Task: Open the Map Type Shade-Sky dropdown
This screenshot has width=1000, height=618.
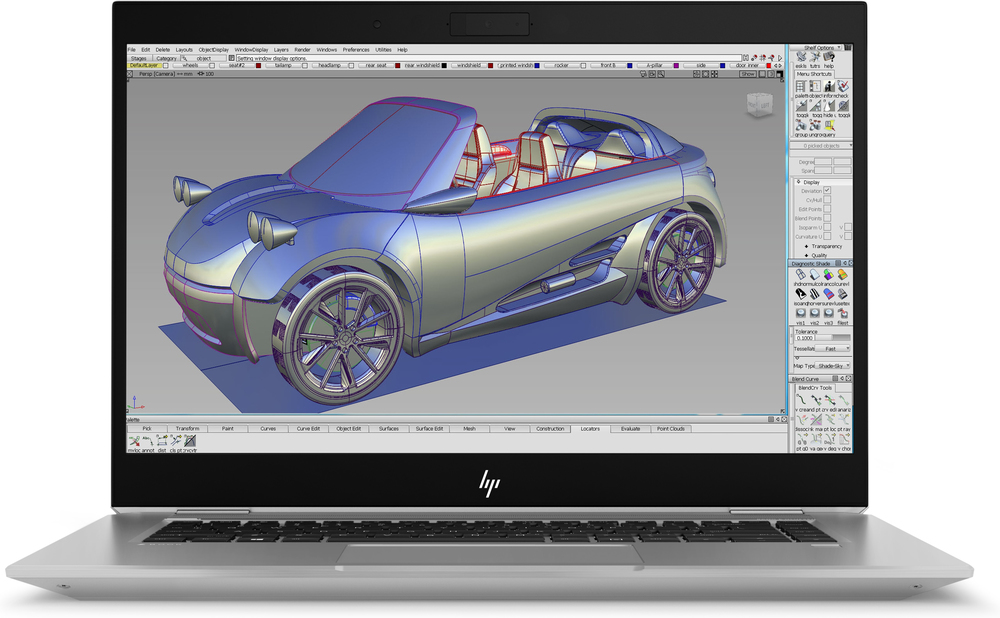Action: (x=834, y=366)
